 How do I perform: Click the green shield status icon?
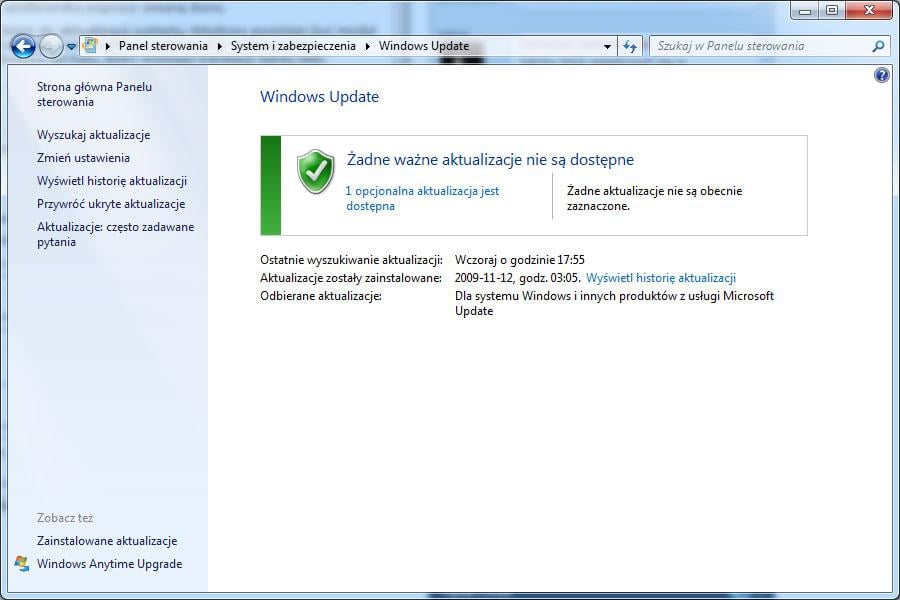pos(316,171)
